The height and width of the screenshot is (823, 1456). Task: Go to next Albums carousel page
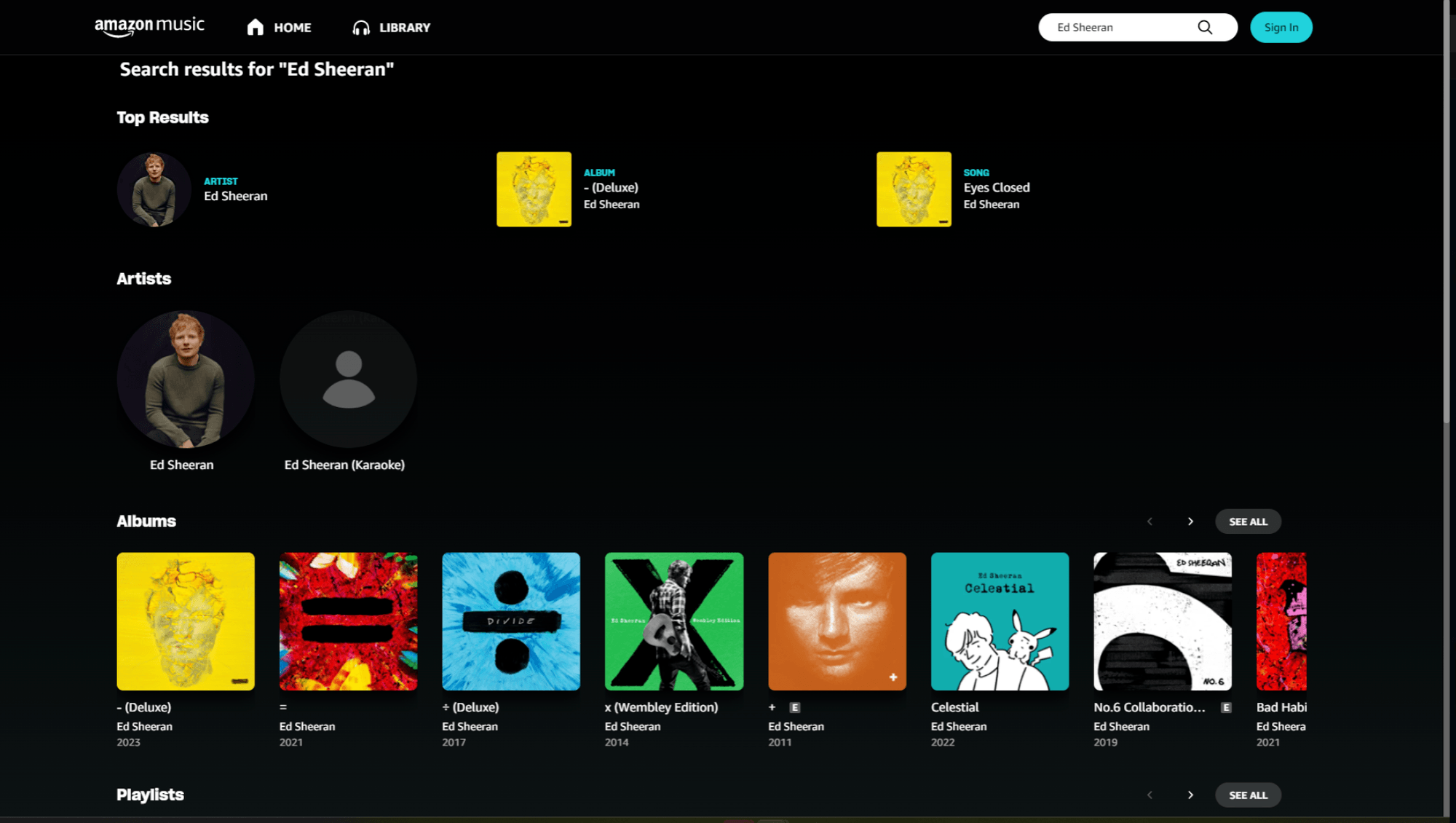click(1190, 521)
